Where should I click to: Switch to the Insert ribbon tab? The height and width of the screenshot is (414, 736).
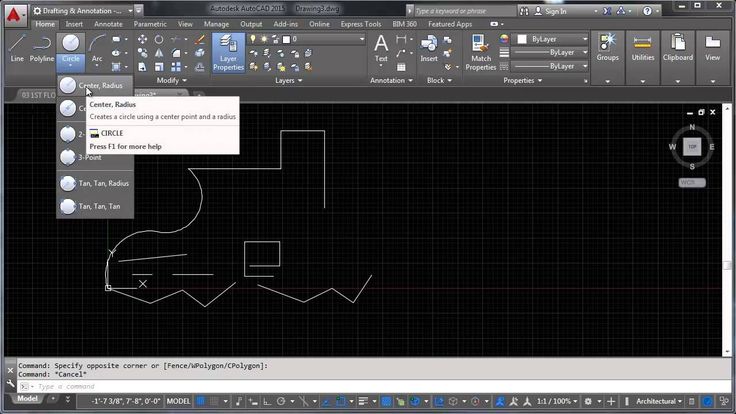tap(74, 24)
